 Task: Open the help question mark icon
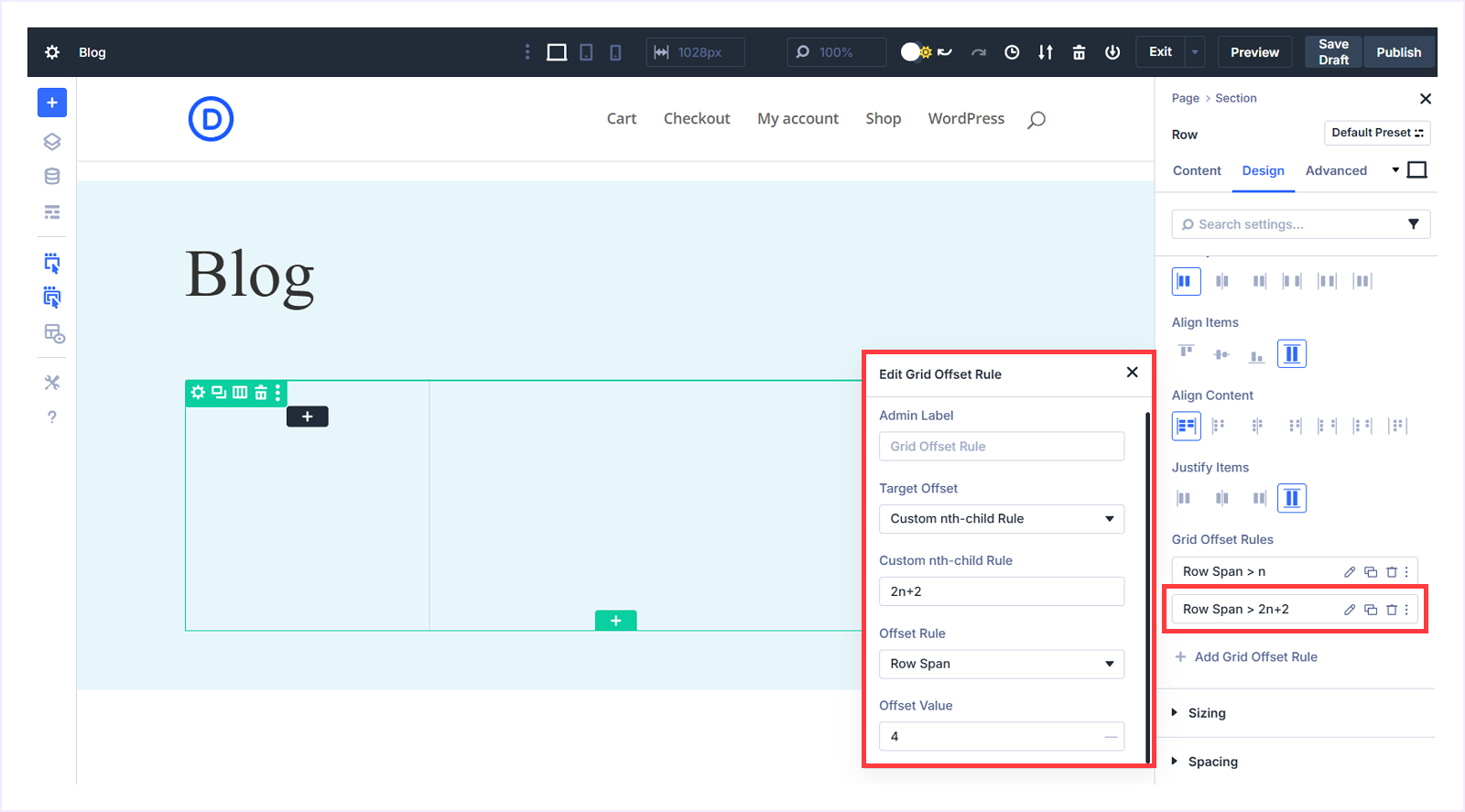click(x=52, y=417)
